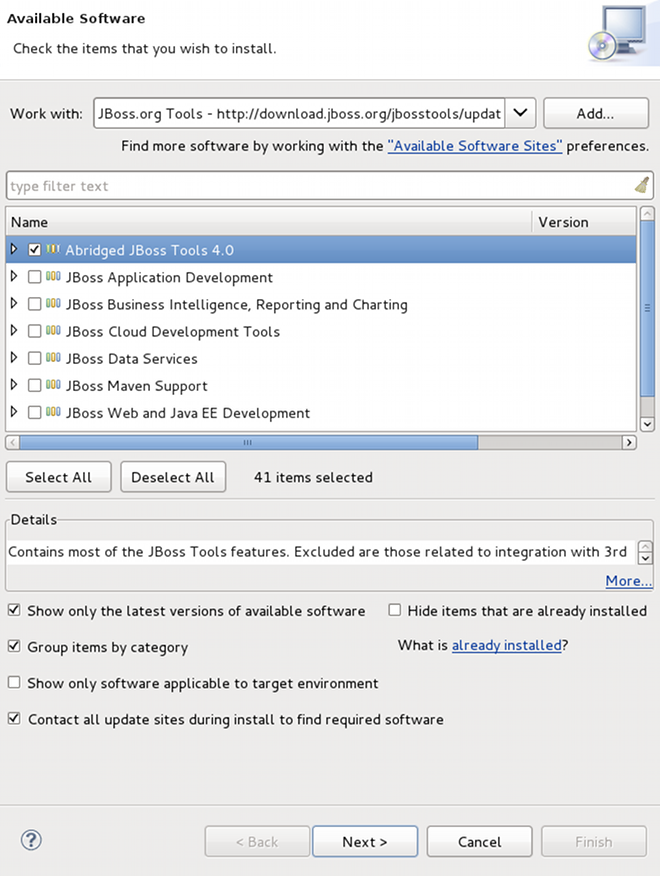Click the vertical scrollbar down arrow of list

647,424
